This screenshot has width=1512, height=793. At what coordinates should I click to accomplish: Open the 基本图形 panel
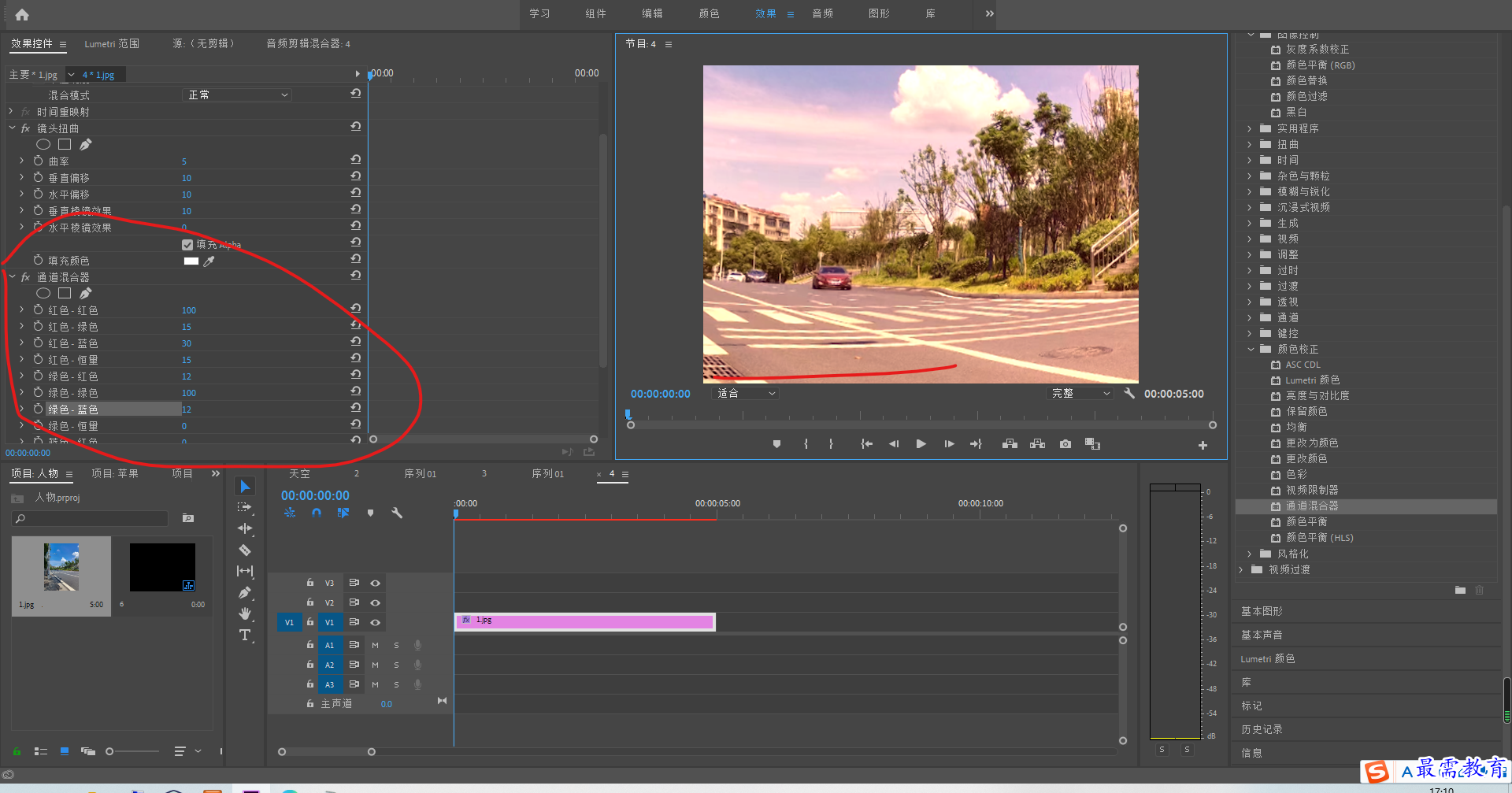[x=1262, y=611]
